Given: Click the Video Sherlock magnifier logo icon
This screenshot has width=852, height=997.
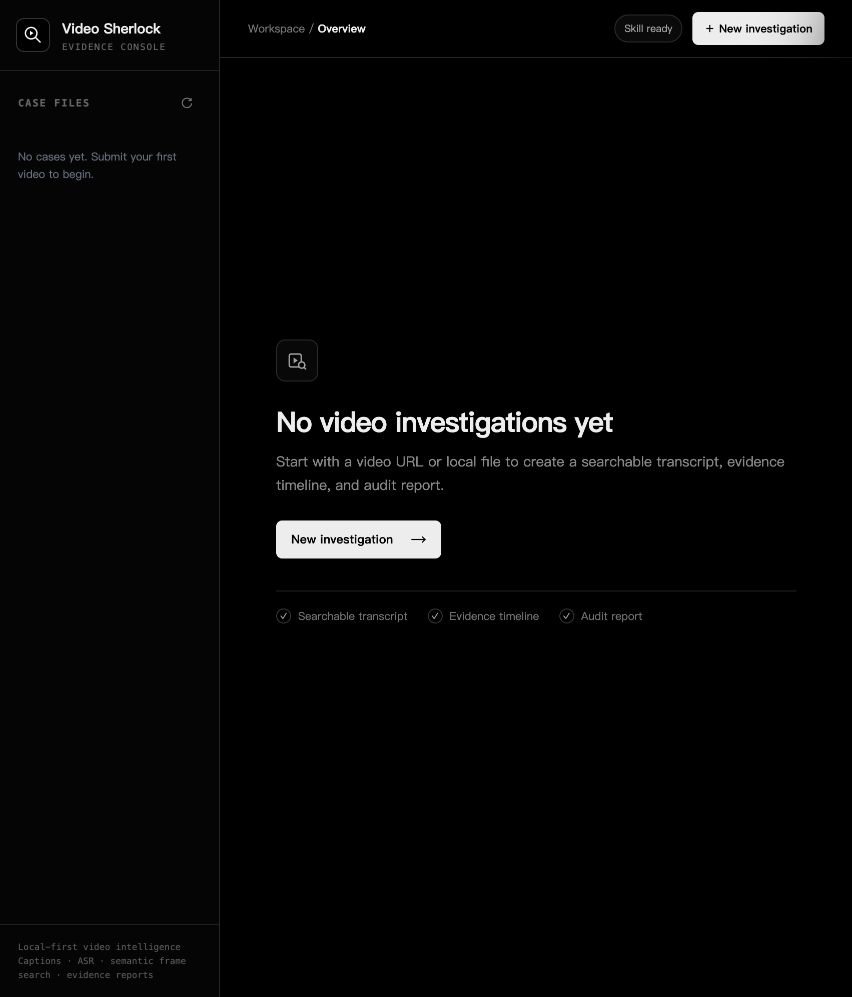Looking at the screenshot, I should pos(33,35).
